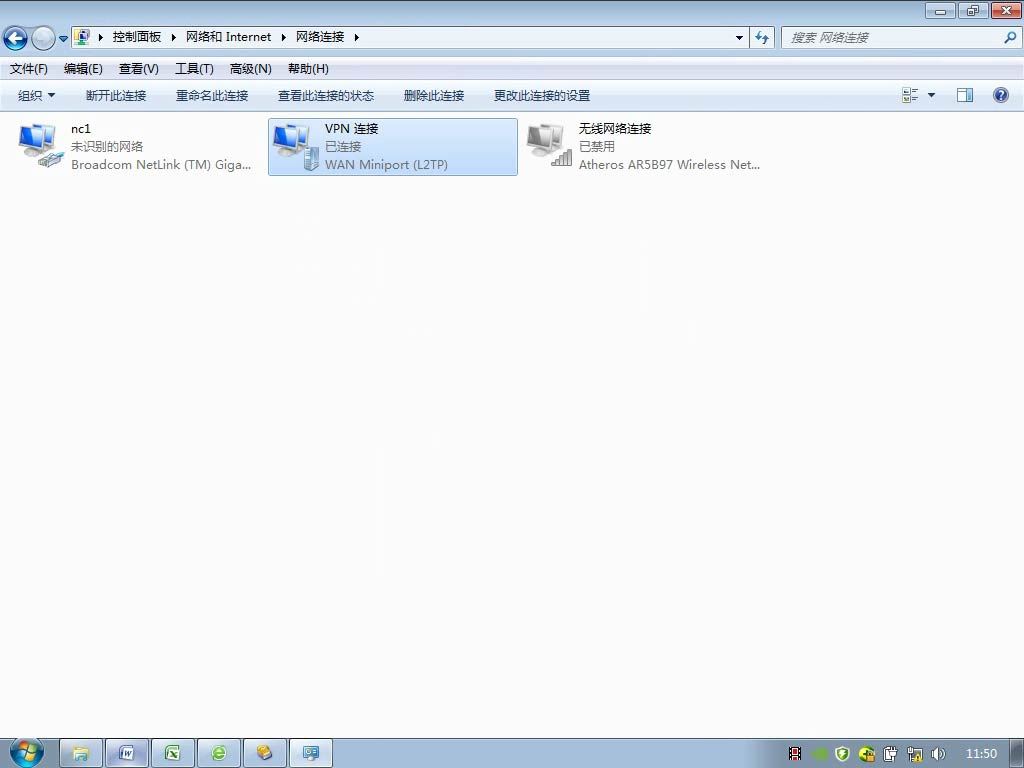Click 查看此连接的状态 button
The image size is (1024, 768).
coord(326,96)
